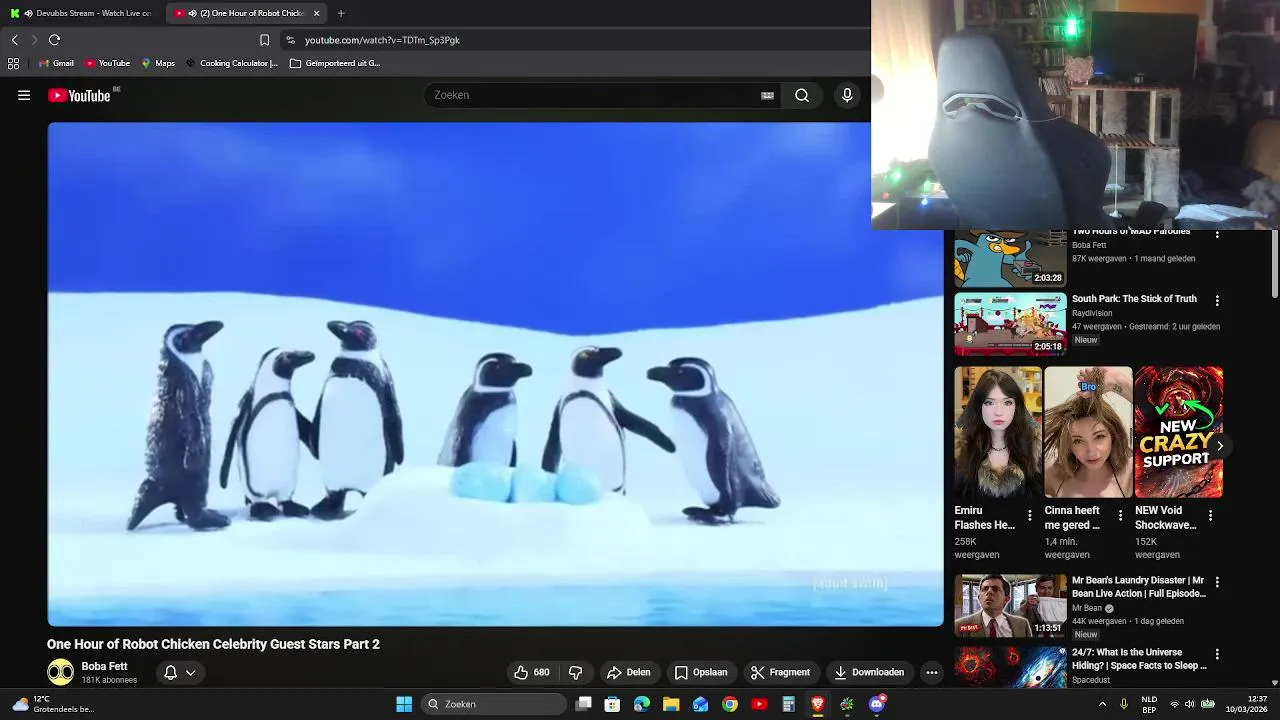Like the video with the thumbs-up button

[532, 672]
